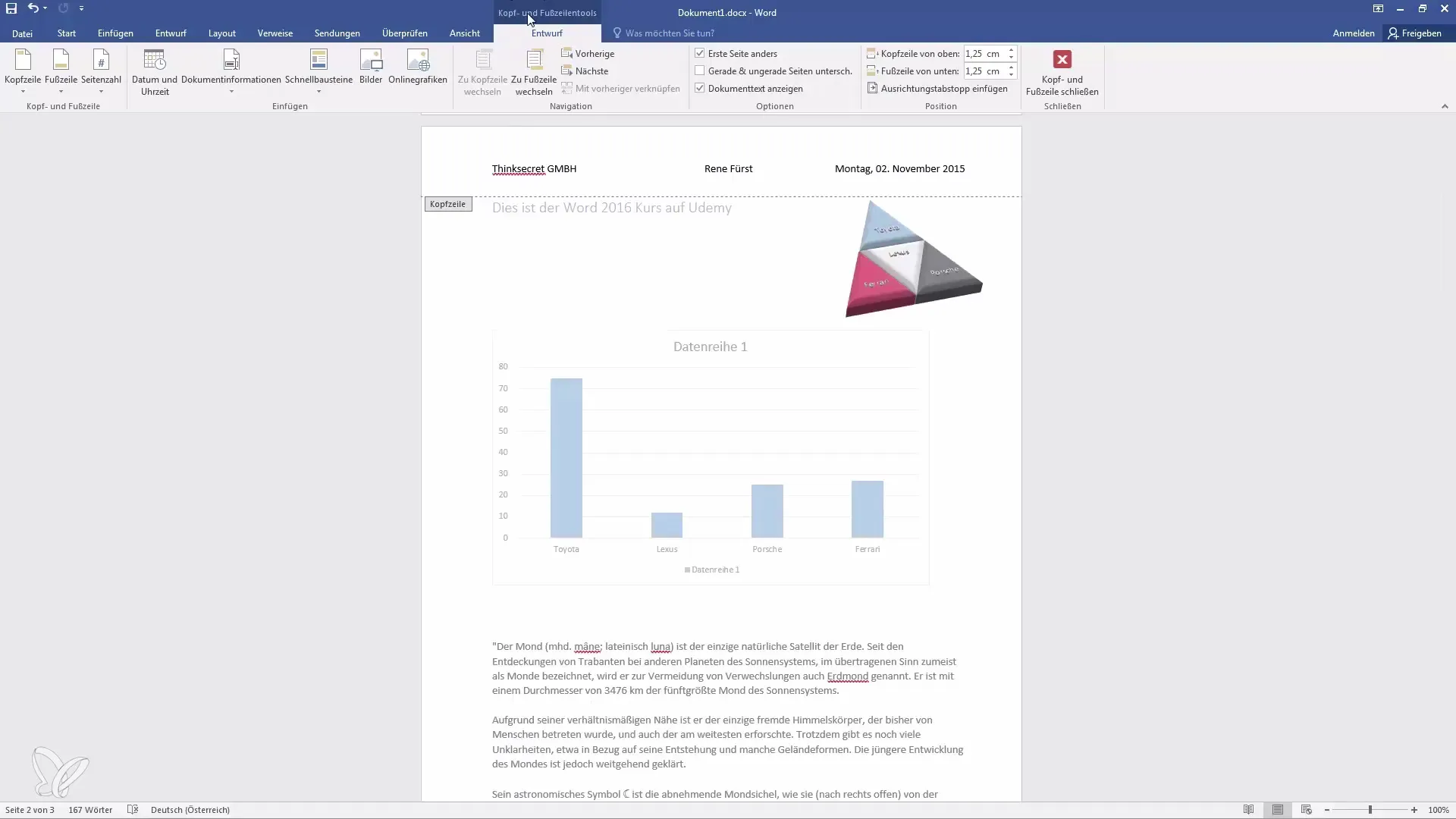Enable 'Dokumenttext anzeigen' checkbox
This screenshot has width=1456, height=819.
[x=700, y=88]
